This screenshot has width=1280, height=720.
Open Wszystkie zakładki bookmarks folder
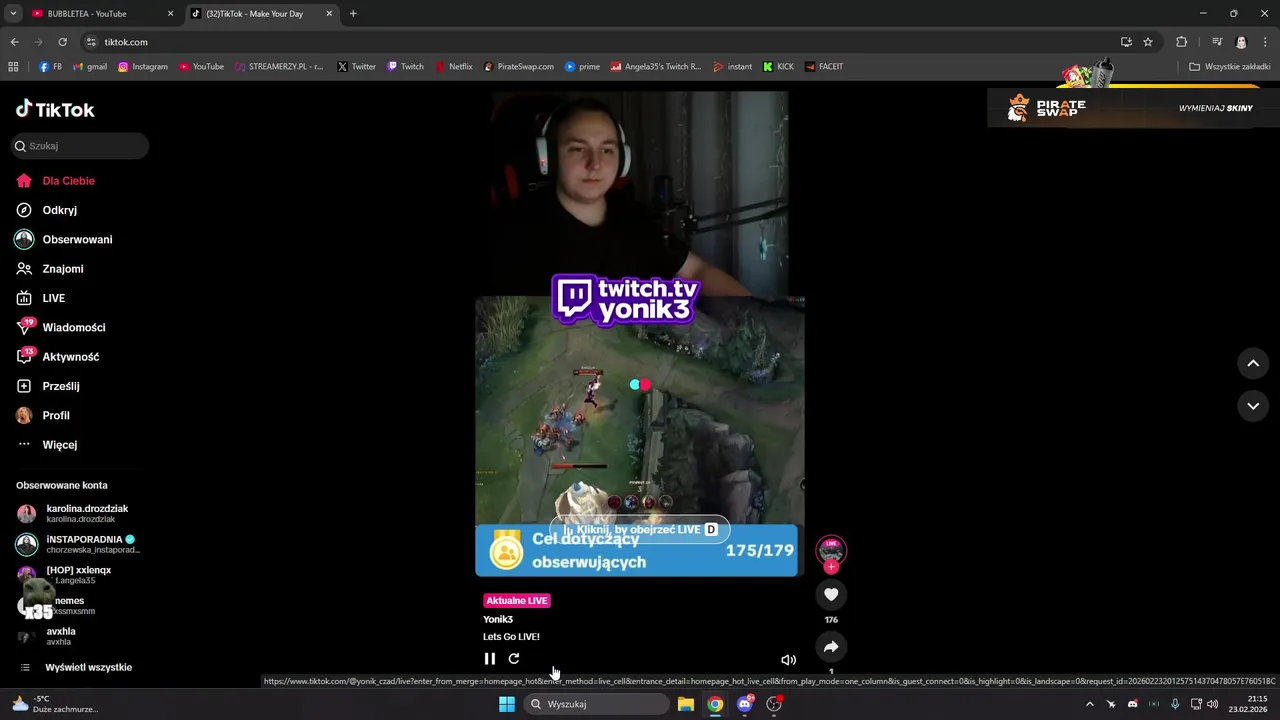pos(1230,67)
